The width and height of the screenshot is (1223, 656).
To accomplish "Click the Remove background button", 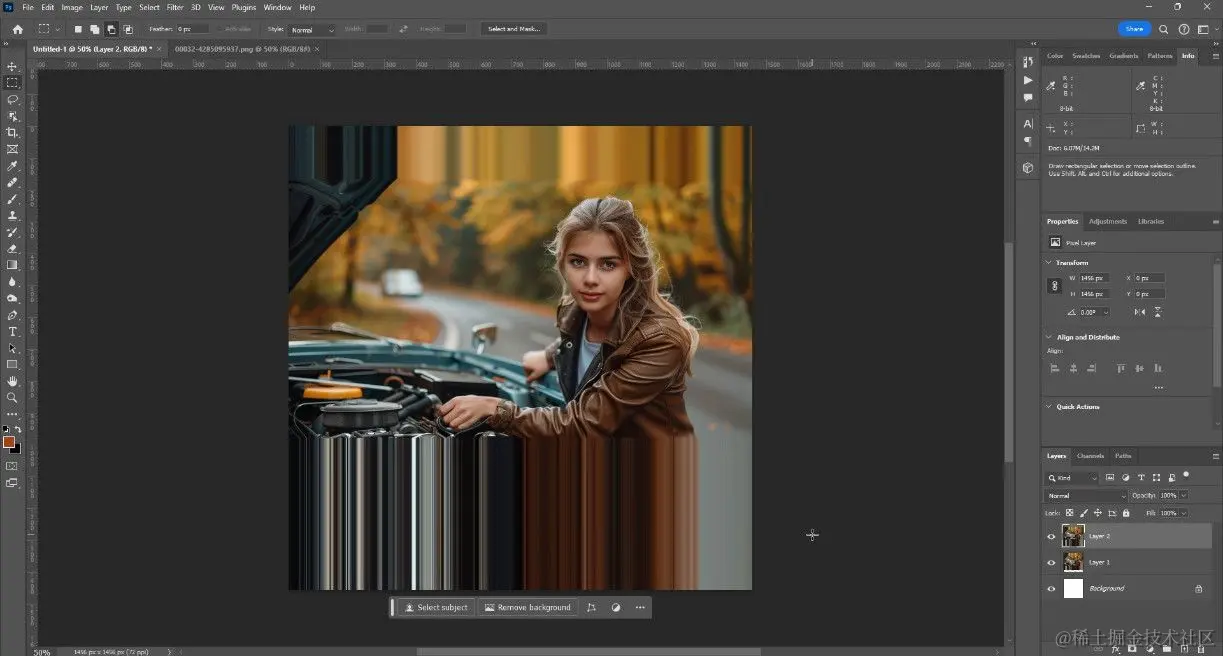I will (x=527, y=607).
